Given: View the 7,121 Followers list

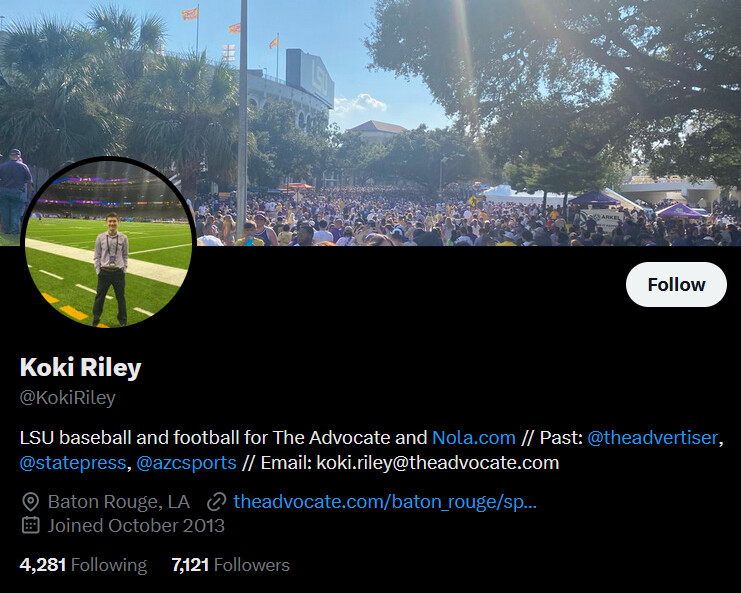Looking at the screenshot, I should [230, 565].
